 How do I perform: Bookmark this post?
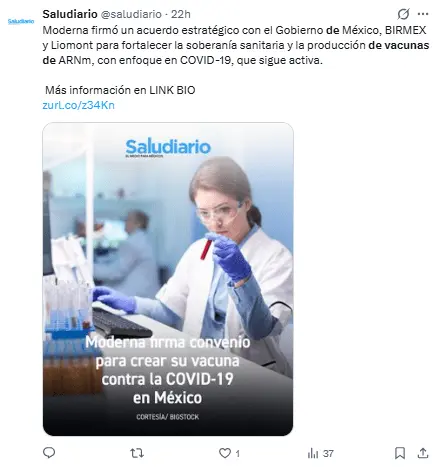(400, 453)
